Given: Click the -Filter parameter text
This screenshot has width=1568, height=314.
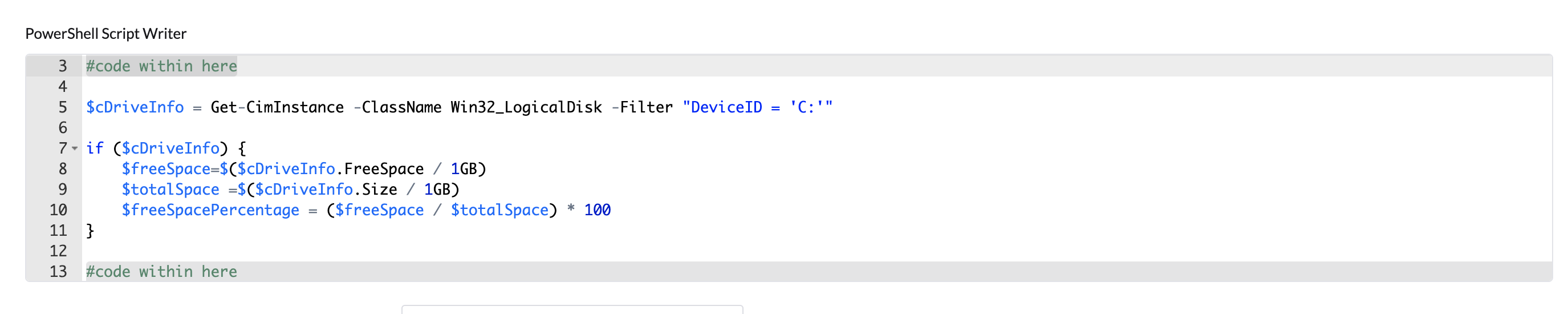Looking at the screenshot, I should 642,107.
